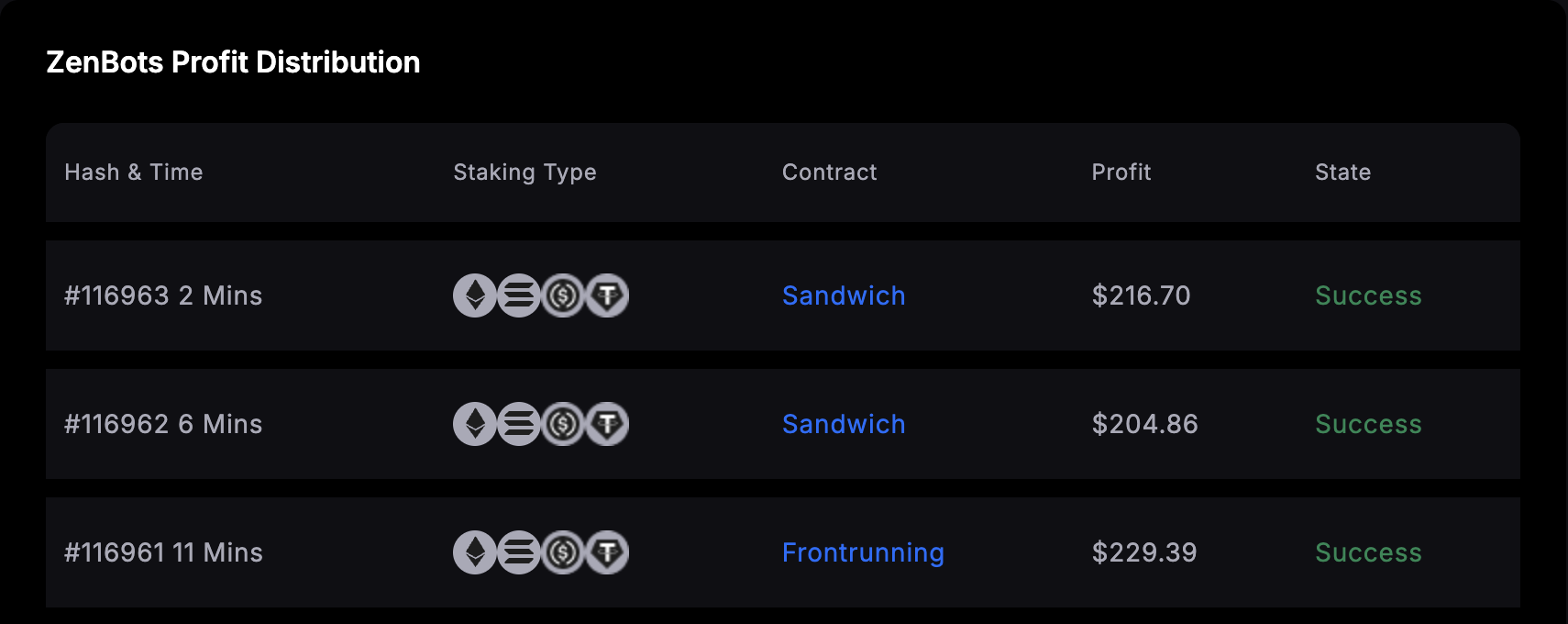Open Sandwich contract link for #116963
Screen dimensions: 1568x624
pyautogui.click(x=844, y=295)
